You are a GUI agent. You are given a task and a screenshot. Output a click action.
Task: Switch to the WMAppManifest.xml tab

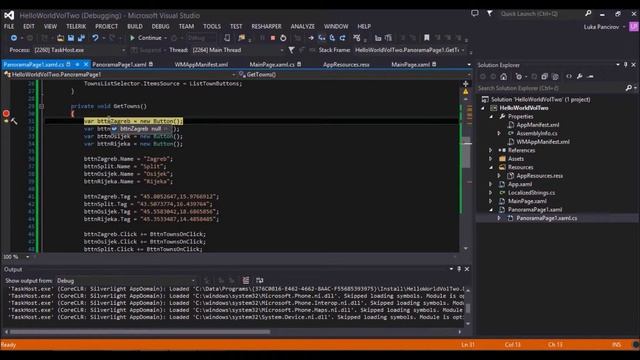tap(201, 64)
